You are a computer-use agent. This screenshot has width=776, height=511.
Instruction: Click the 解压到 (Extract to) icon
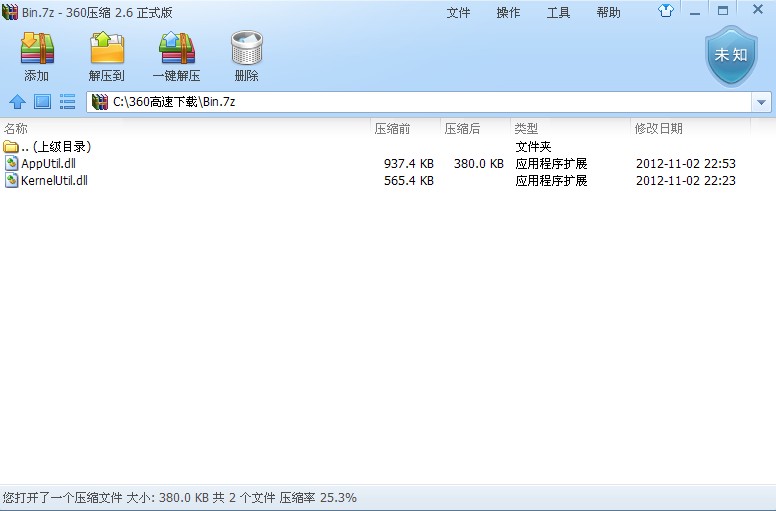click(x=106, y=47)
